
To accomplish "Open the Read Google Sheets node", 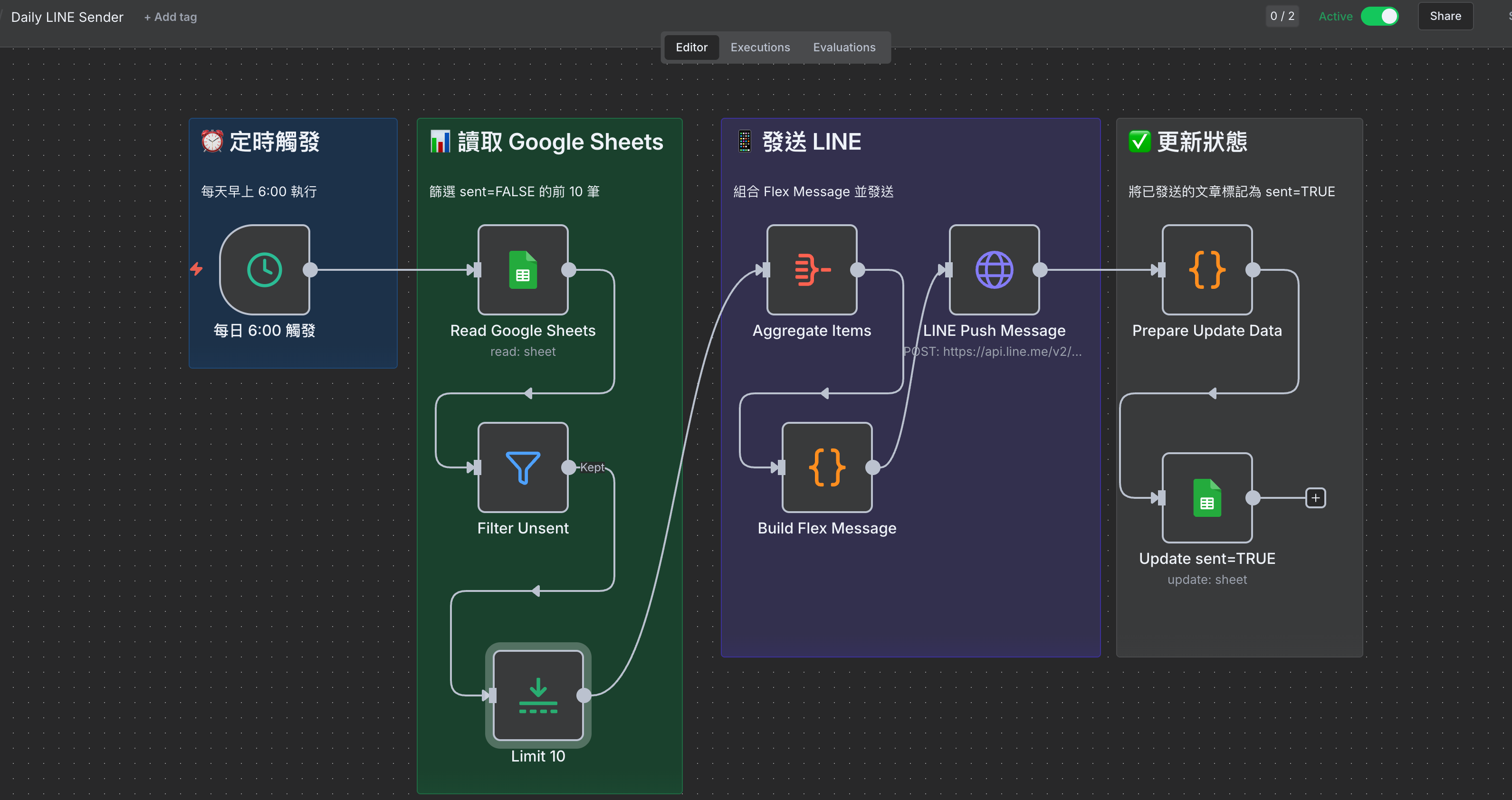I will (522, 270).
